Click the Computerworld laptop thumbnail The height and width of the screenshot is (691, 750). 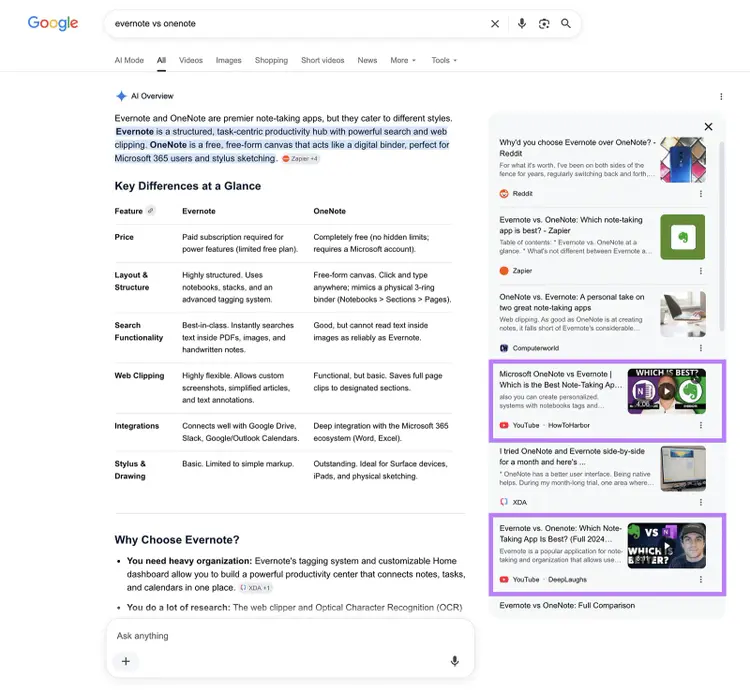683,314
